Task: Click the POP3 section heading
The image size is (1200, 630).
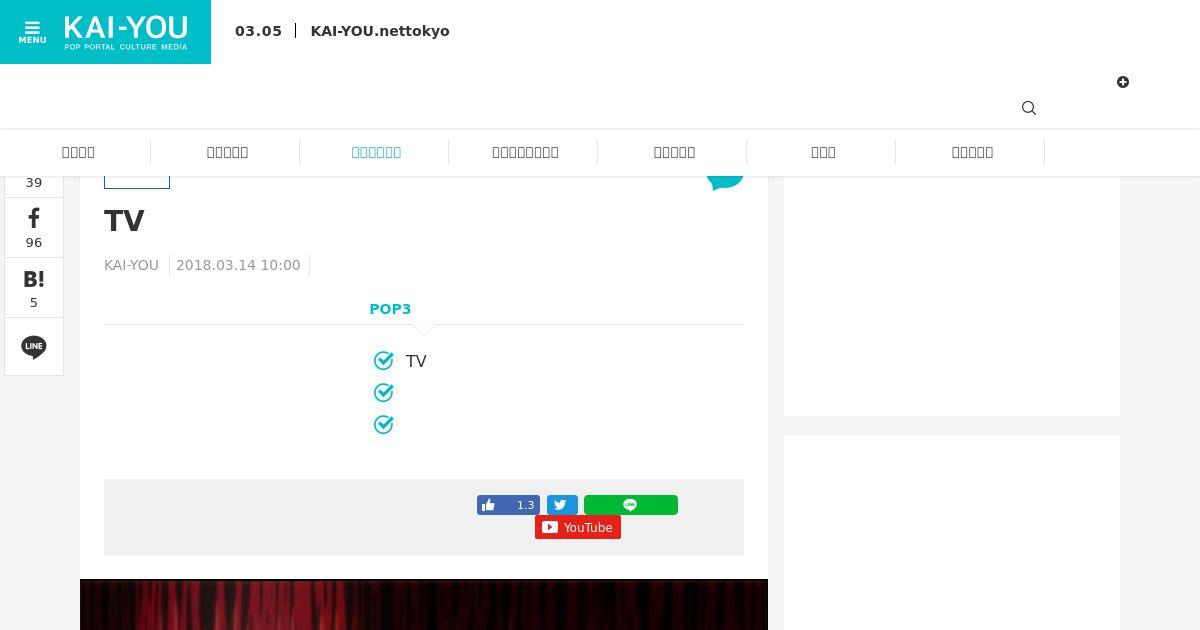Action: 390,309
